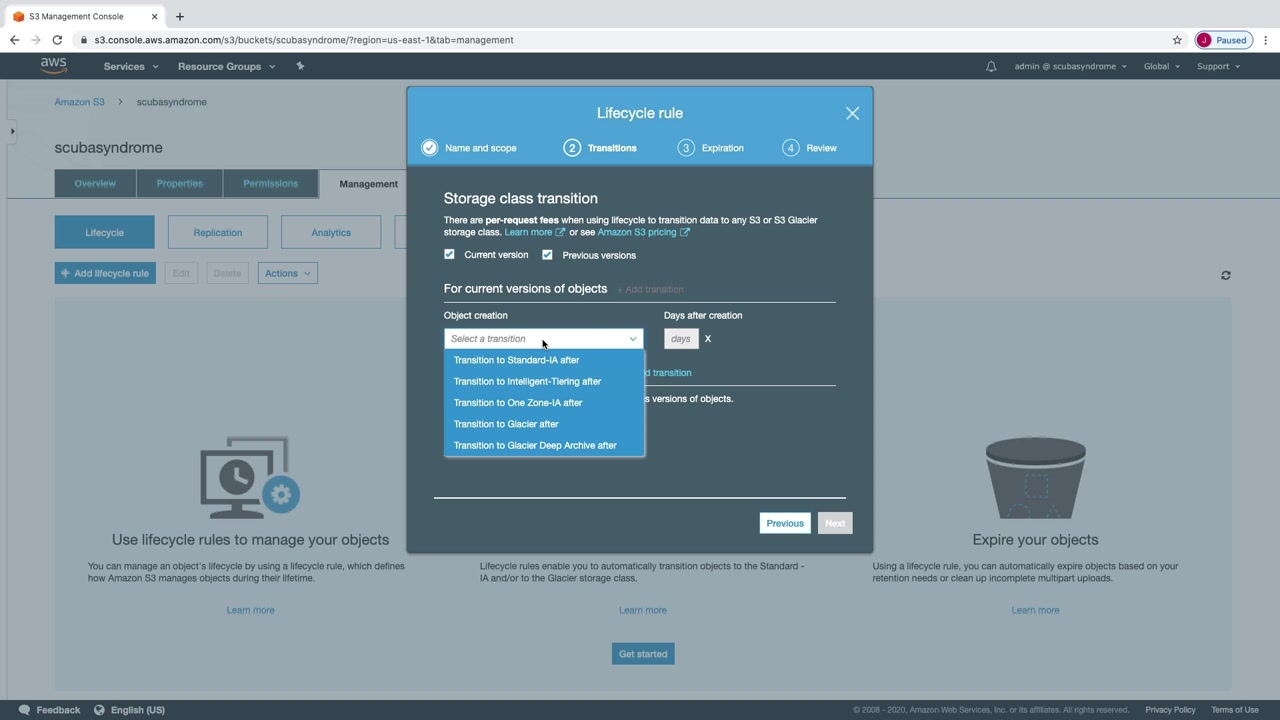Close the Lifecycle rule dialog
This screenshot has width=1280, height=720.
(x=852, y=113)
